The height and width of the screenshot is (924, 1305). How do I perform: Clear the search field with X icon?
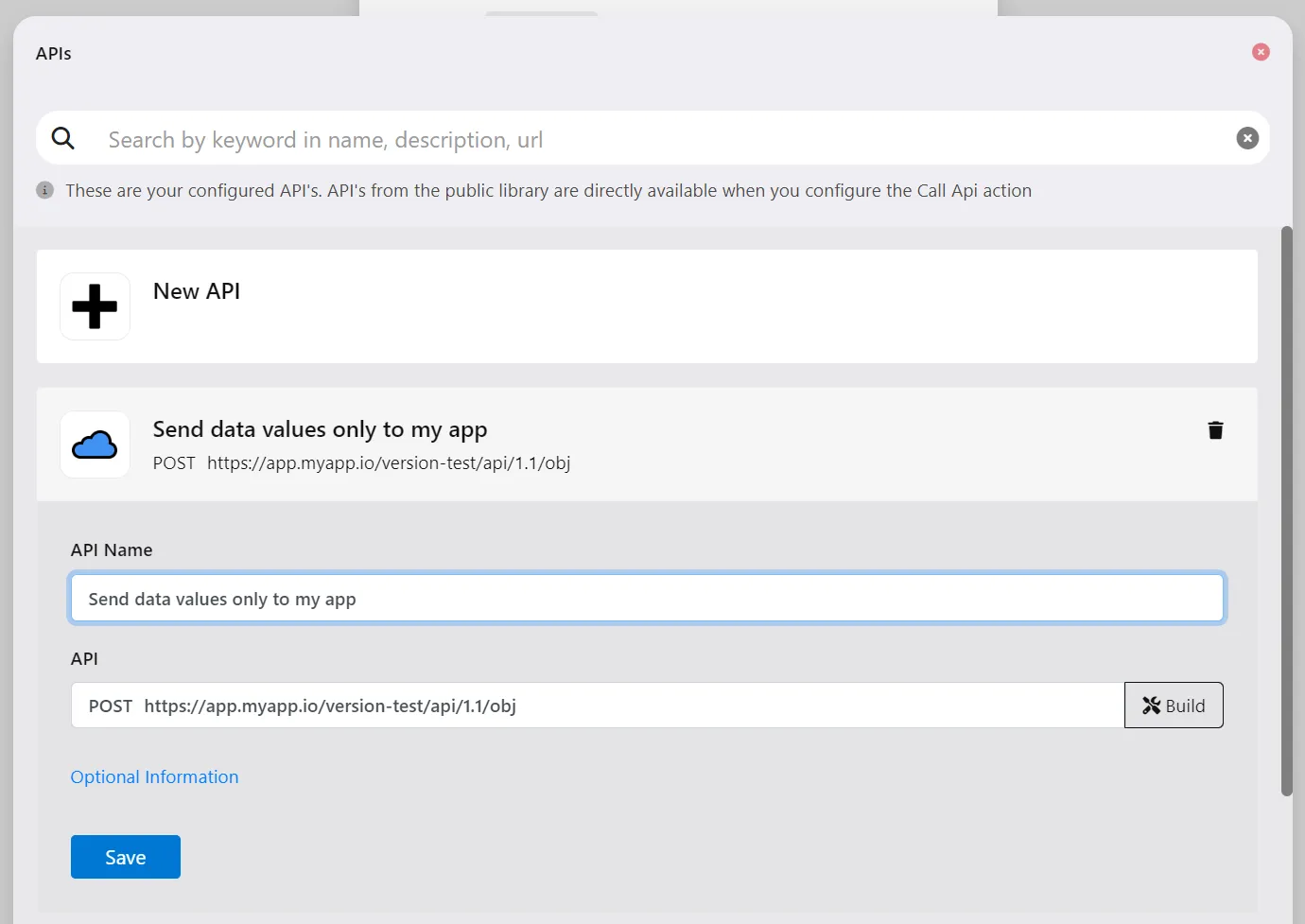coord(1247,138)
